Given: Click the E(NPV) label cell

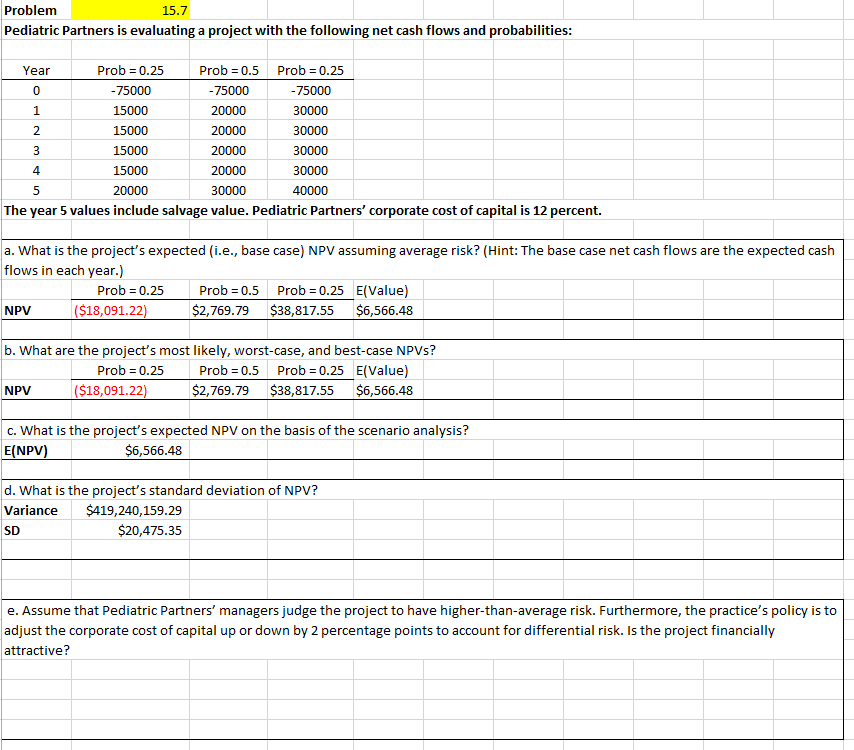Looking at the screenshot, I should pyautogui.click(x=36, y=450).
